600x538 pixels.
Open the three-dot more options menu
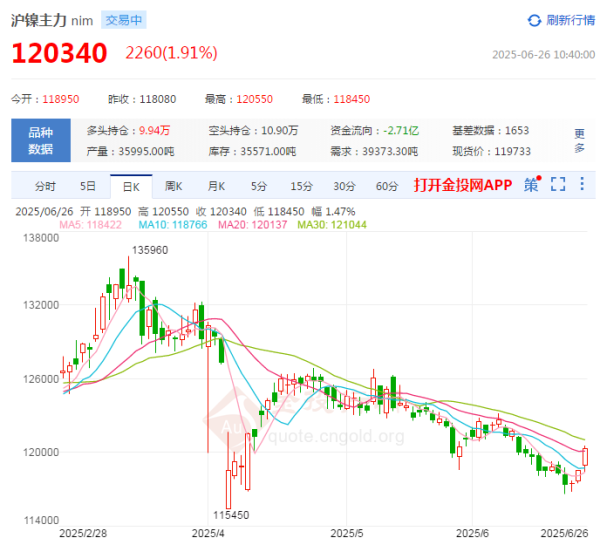point(582,184)
